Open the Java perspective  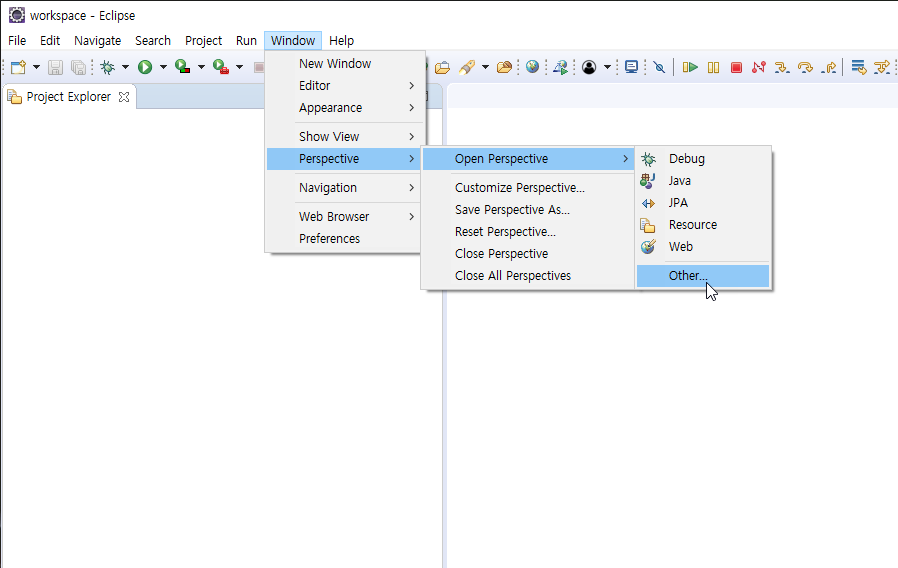(x=703, y=180)
